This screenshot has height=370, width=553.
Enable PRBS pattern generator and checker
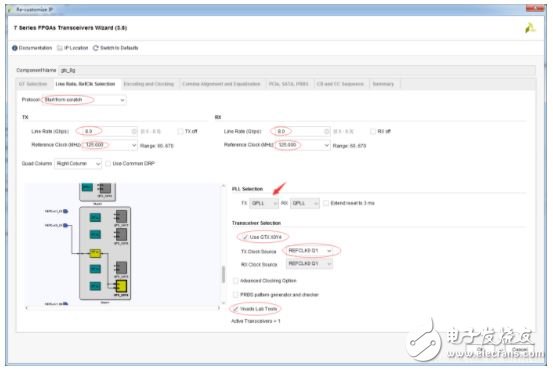236,295
